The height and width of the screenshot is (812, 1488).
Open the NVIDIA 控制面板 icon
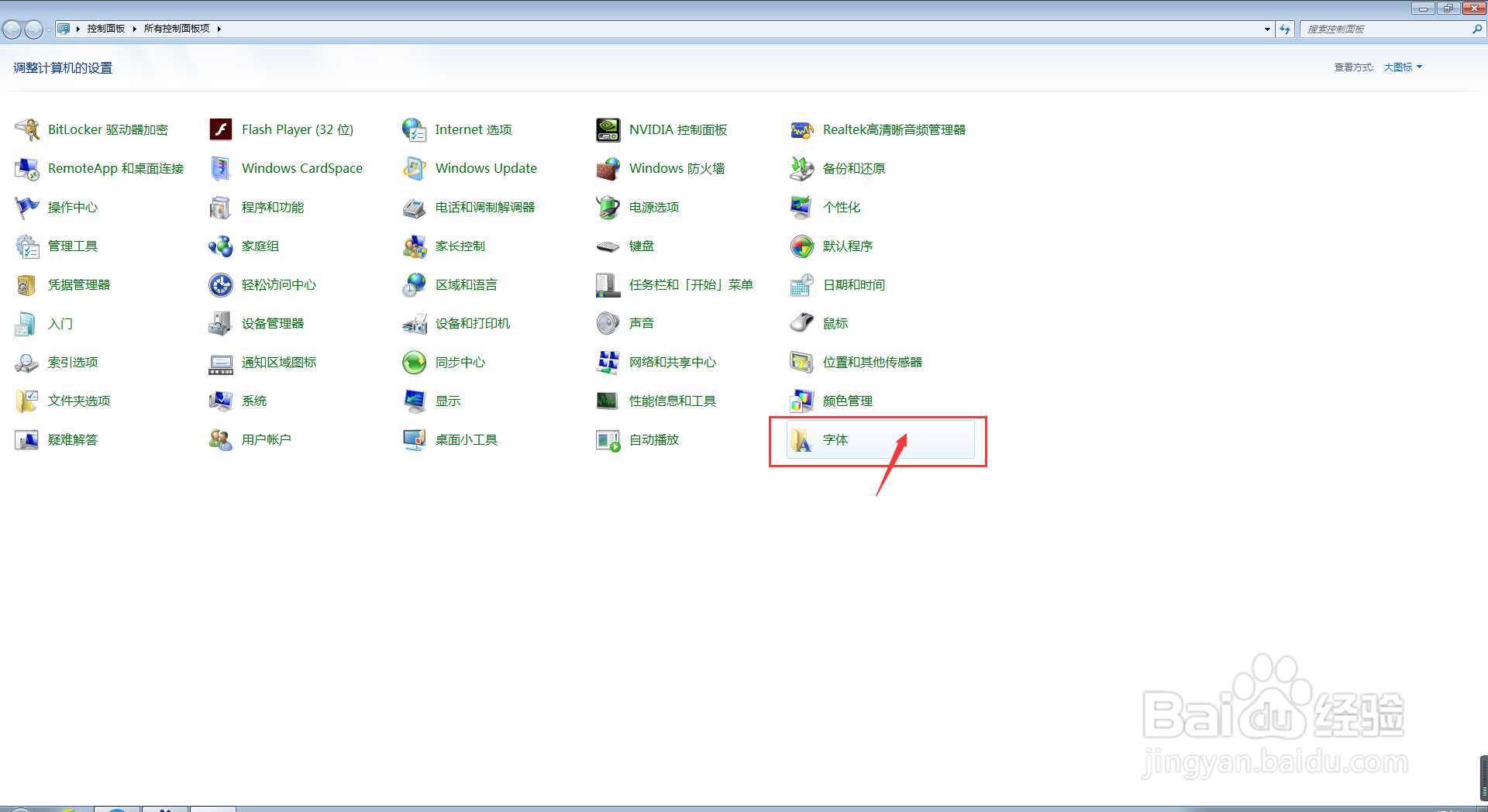pos(608,129)
